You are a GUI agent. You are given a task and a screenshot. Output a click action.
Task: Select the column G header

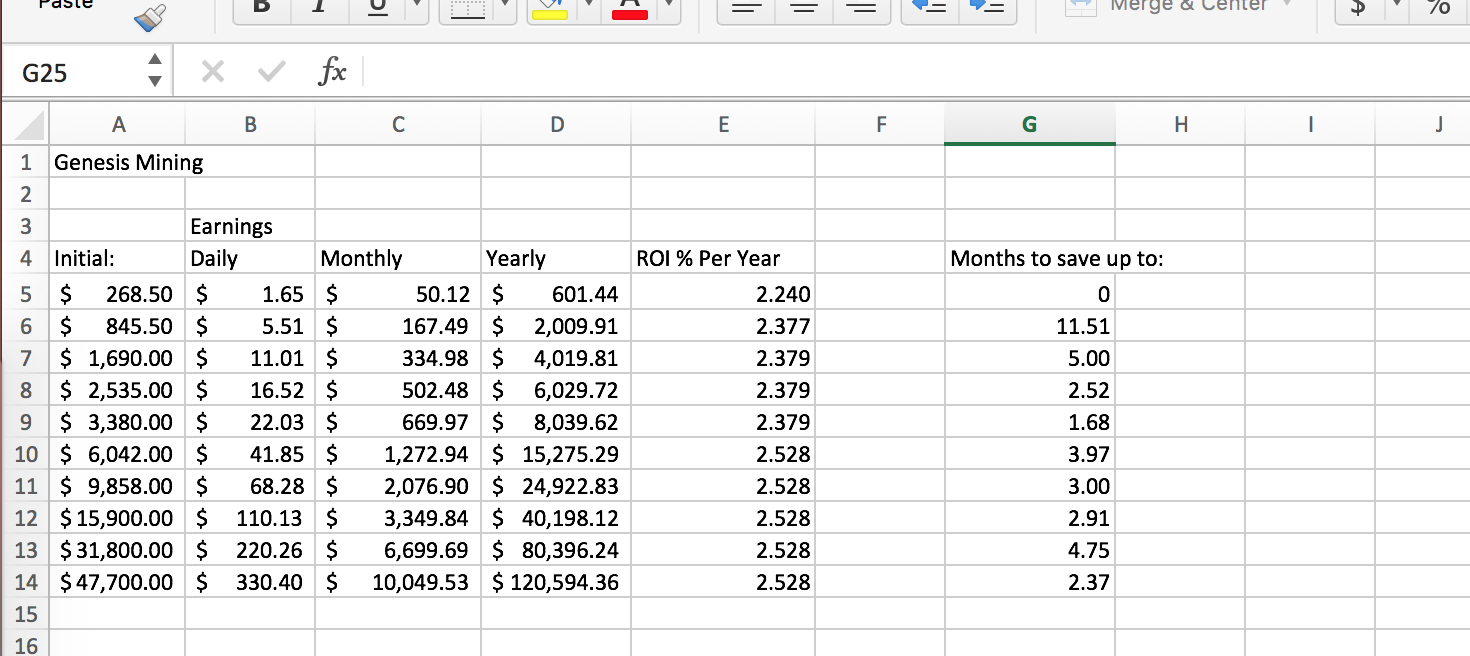1029,124
